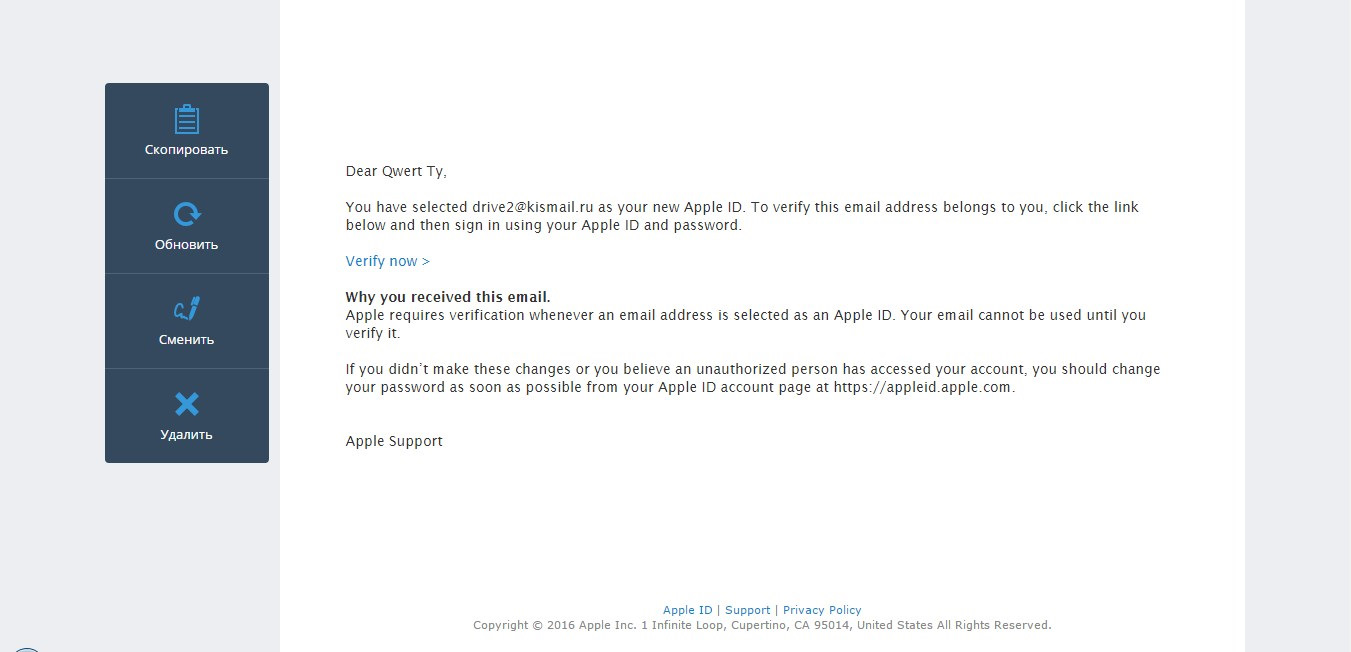The height and width of the screenshot is (652, 1351).
Task: Click the Скопировать label
Action: tap(187, 150)
